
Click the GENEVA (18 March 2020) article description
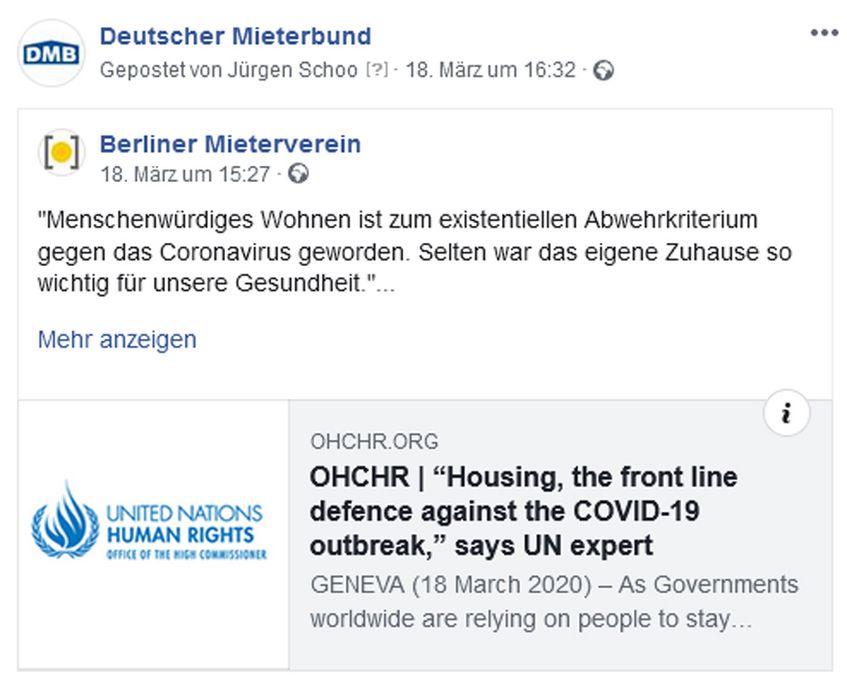[x=553, y=601]
